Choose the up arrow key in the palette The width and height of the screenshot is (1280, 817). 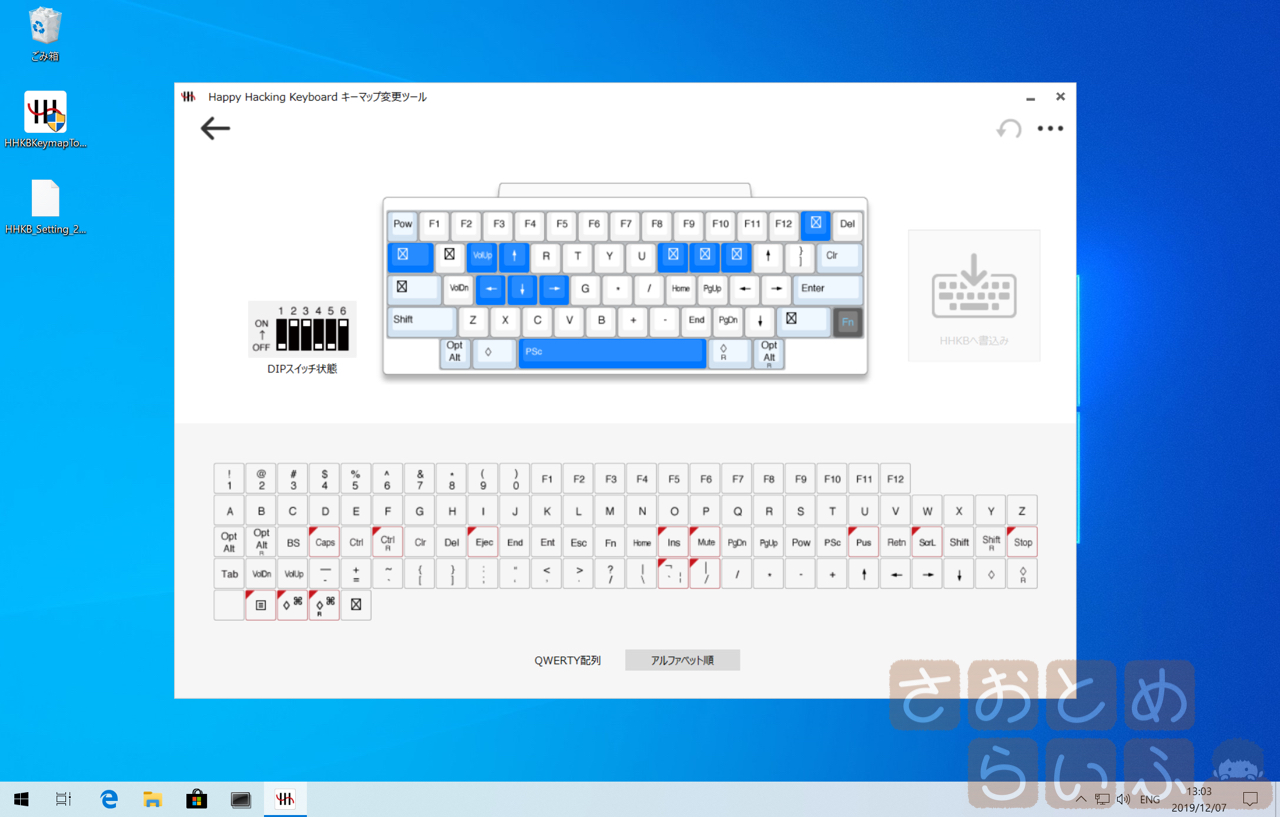[x=864, y=574]
